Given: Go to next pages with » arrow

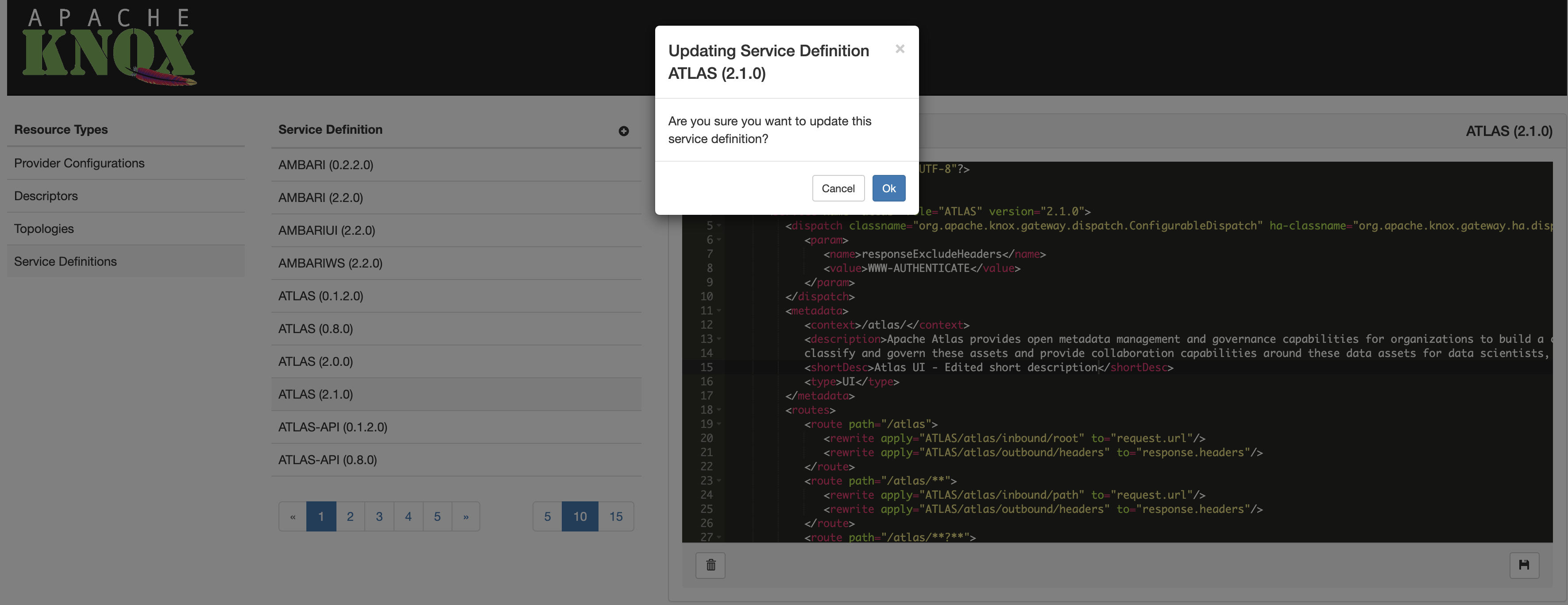Looking at the screenshot, I should (466, 517).
